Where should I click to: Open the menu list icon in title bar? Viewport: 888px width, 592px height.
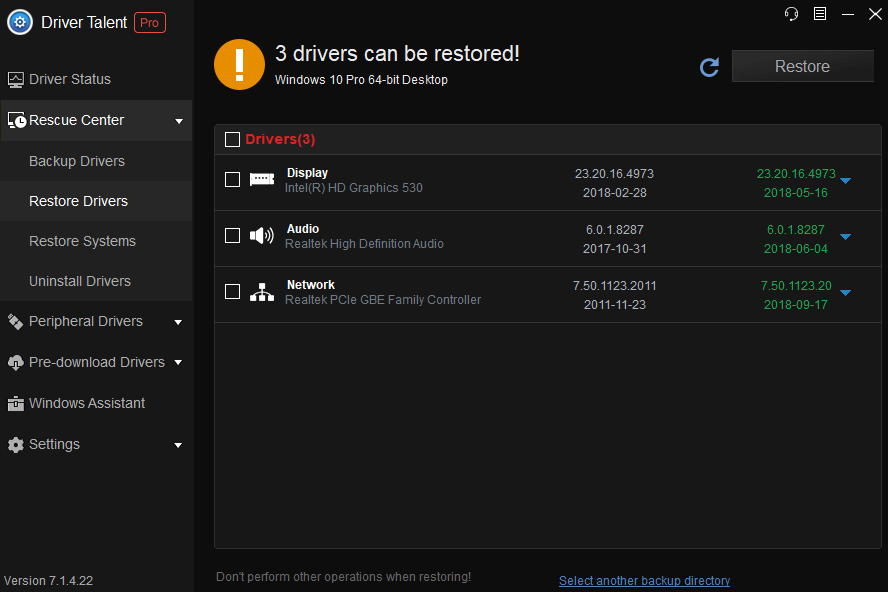pyautogui.click(x=819, y=14)
